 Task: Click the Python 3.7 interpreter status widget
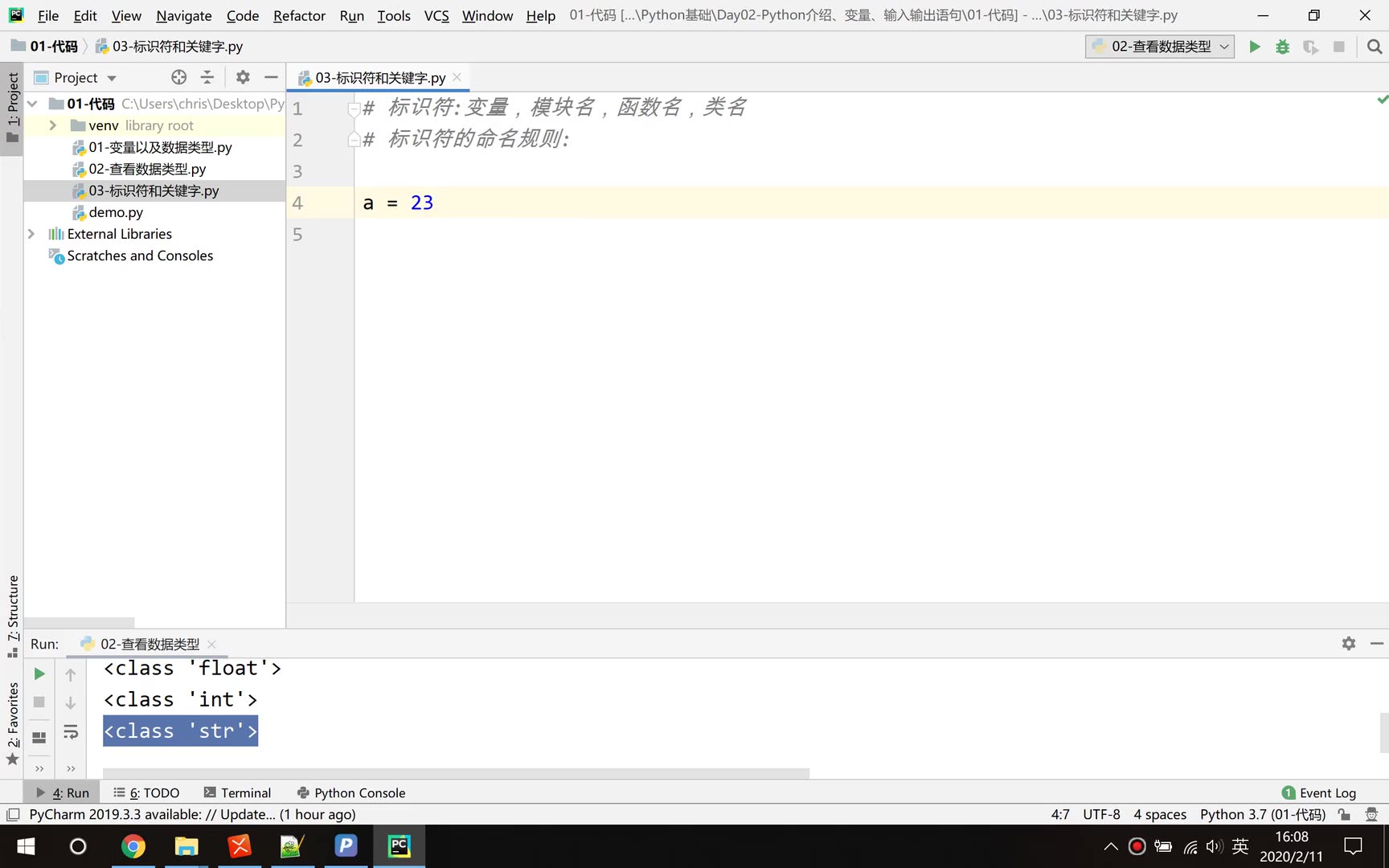point(1263,814)
